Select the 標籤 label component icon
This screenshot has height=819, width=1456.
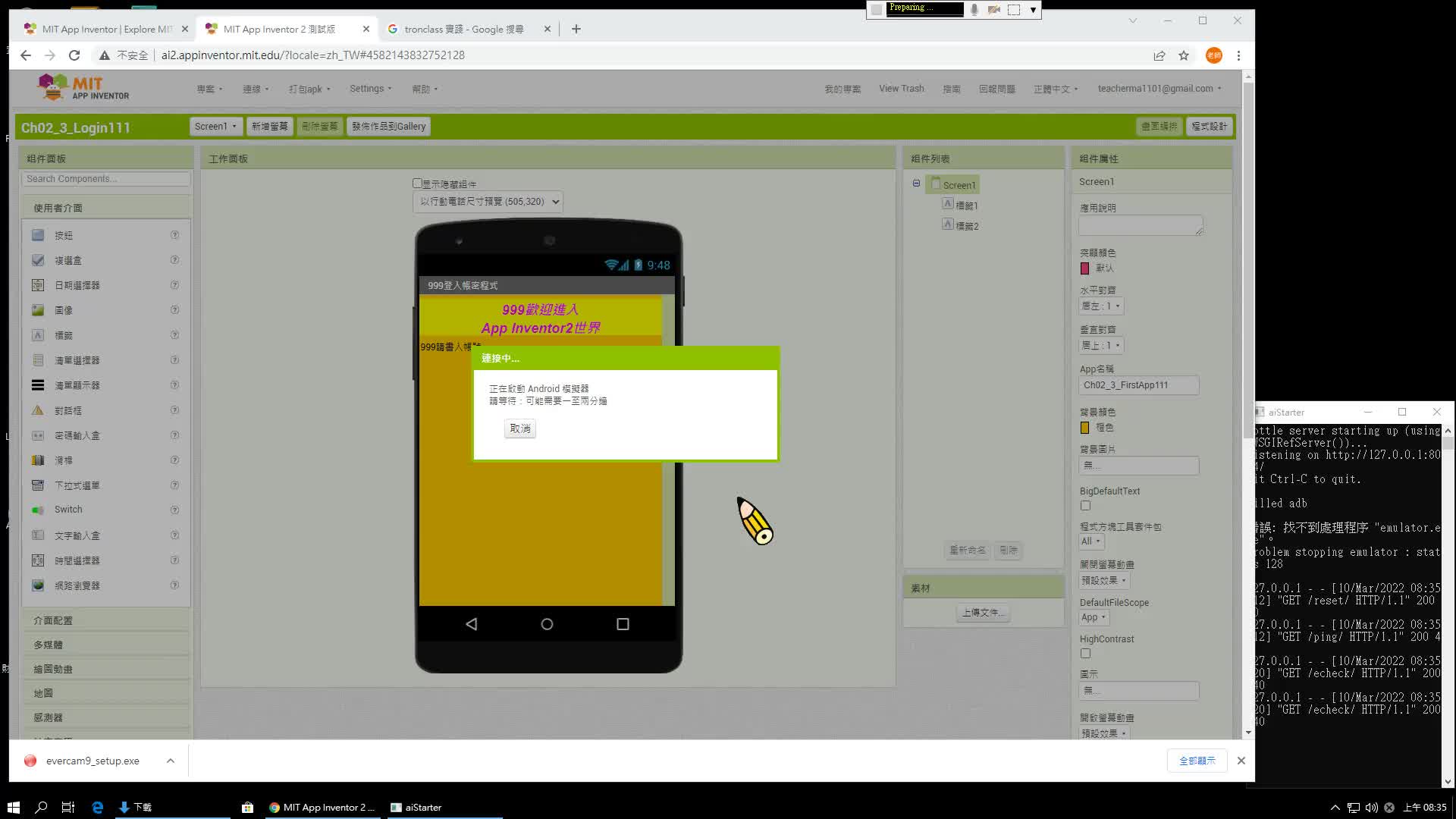coord(38,335)
